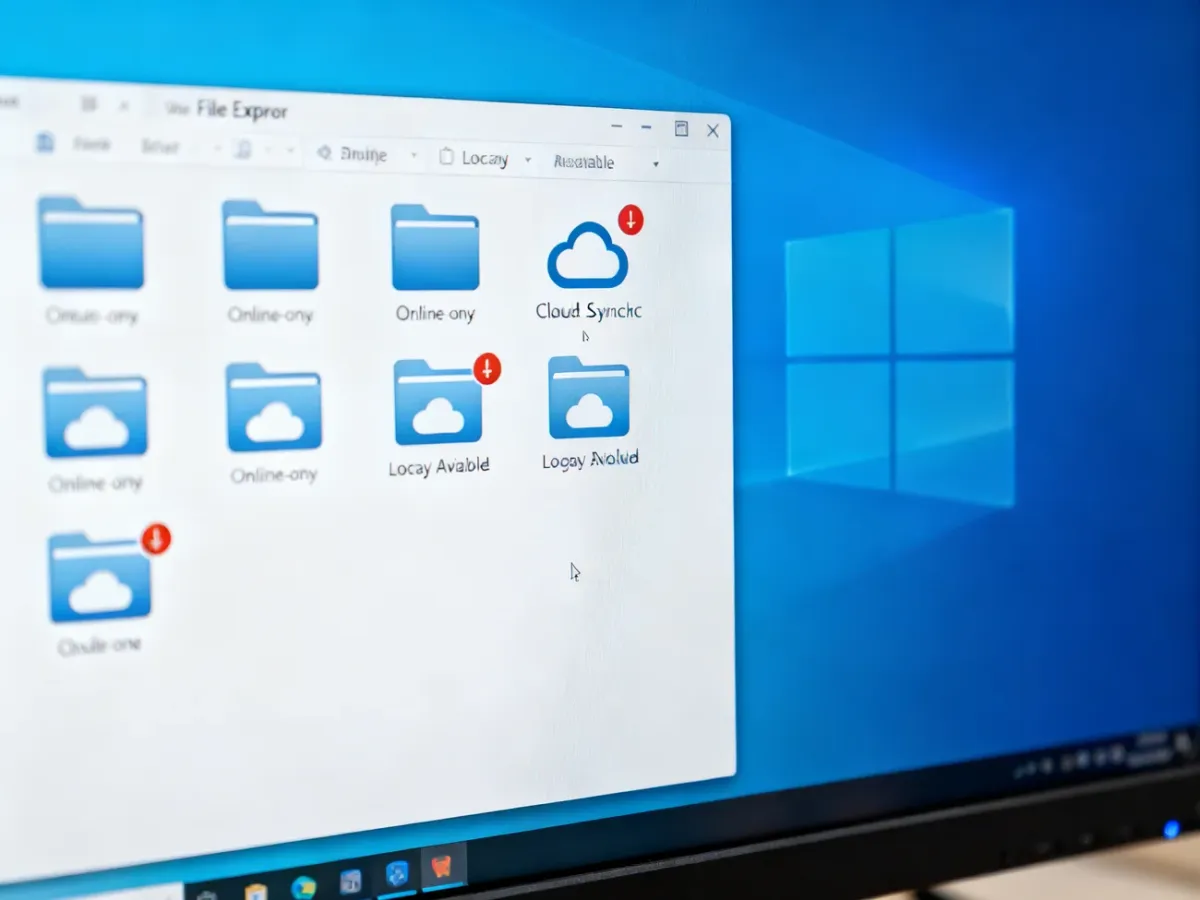Click the Clode one text label

coord(99,646)
